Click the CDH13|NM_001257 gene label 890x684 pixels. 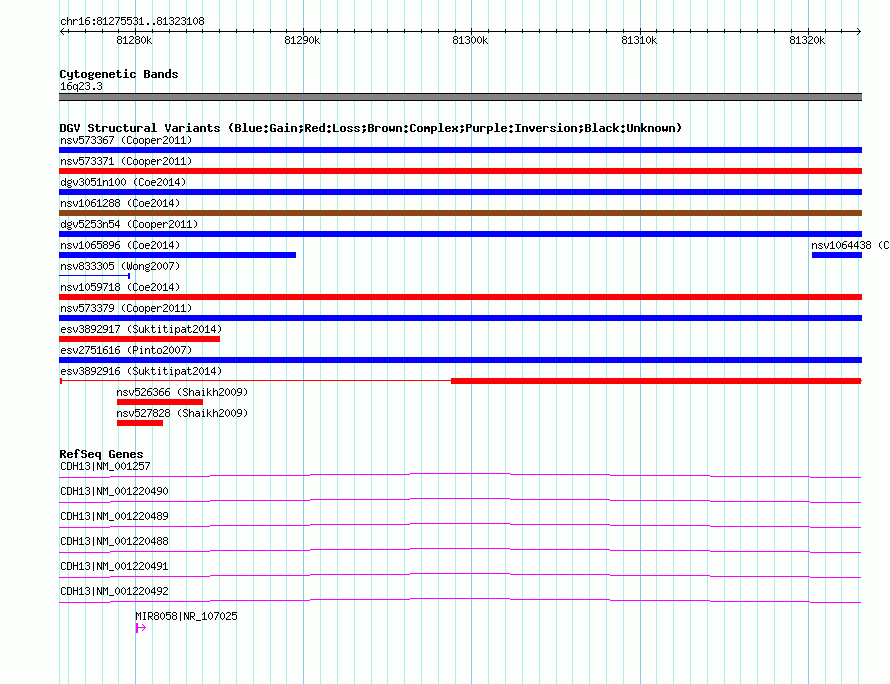[x=105, y=466]
